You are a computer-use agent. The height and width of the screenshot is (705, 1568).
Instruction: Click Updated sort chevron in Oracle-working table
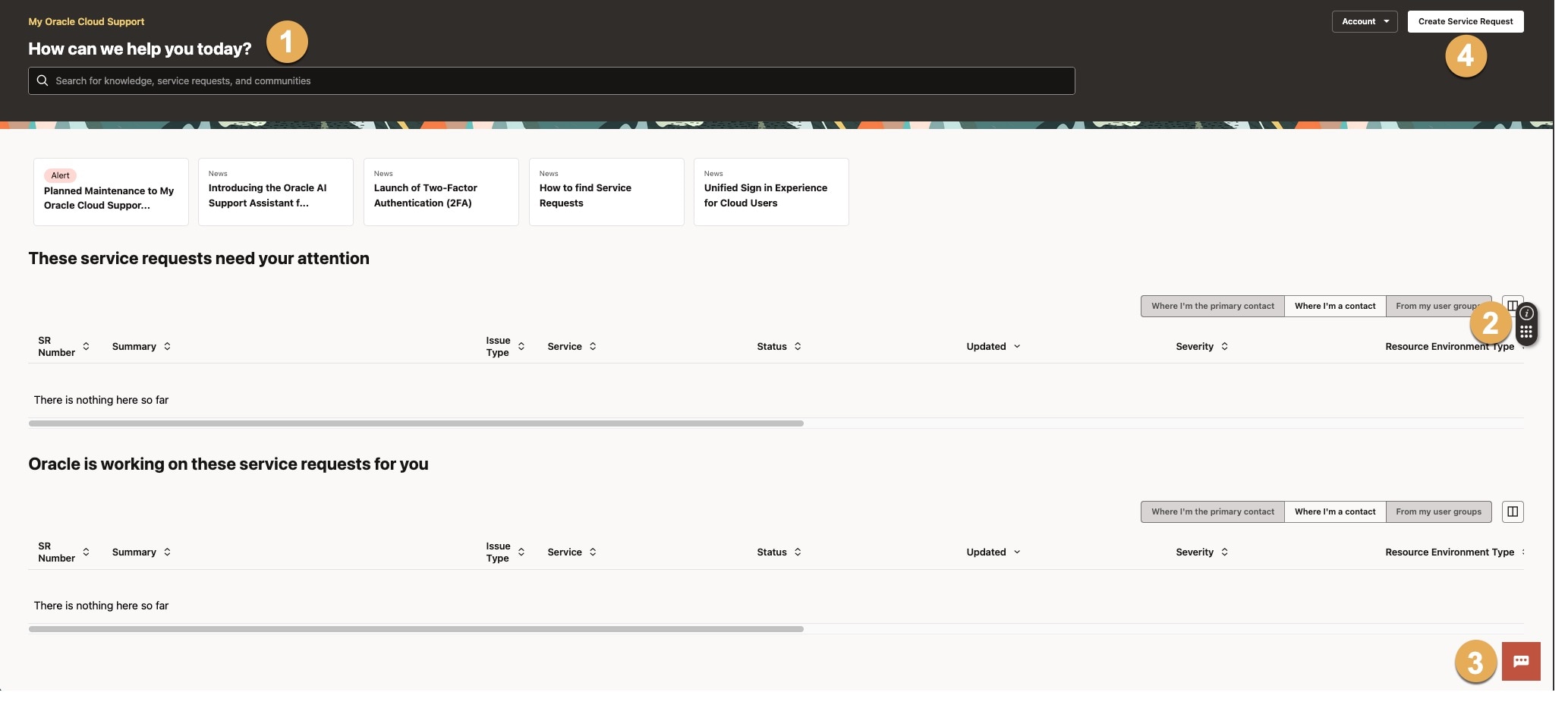click(1017, 552)
